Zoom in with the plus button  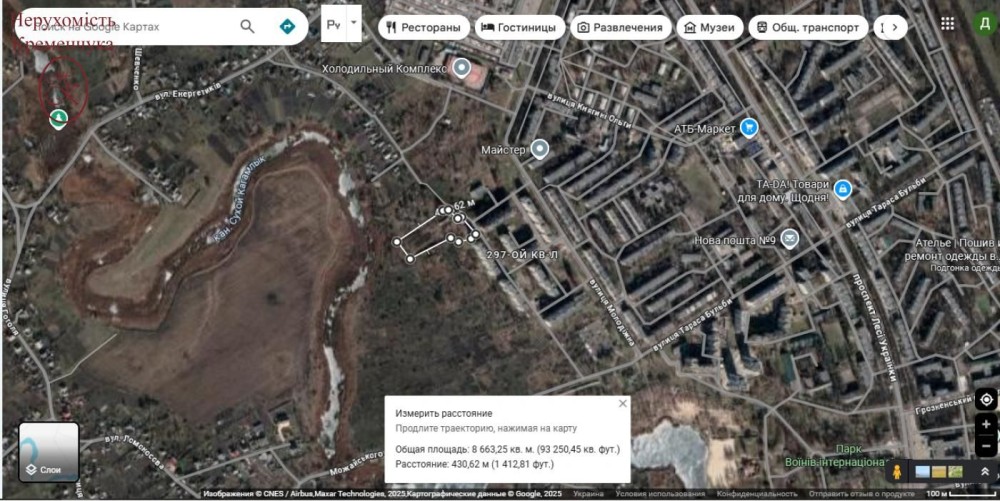986,425
